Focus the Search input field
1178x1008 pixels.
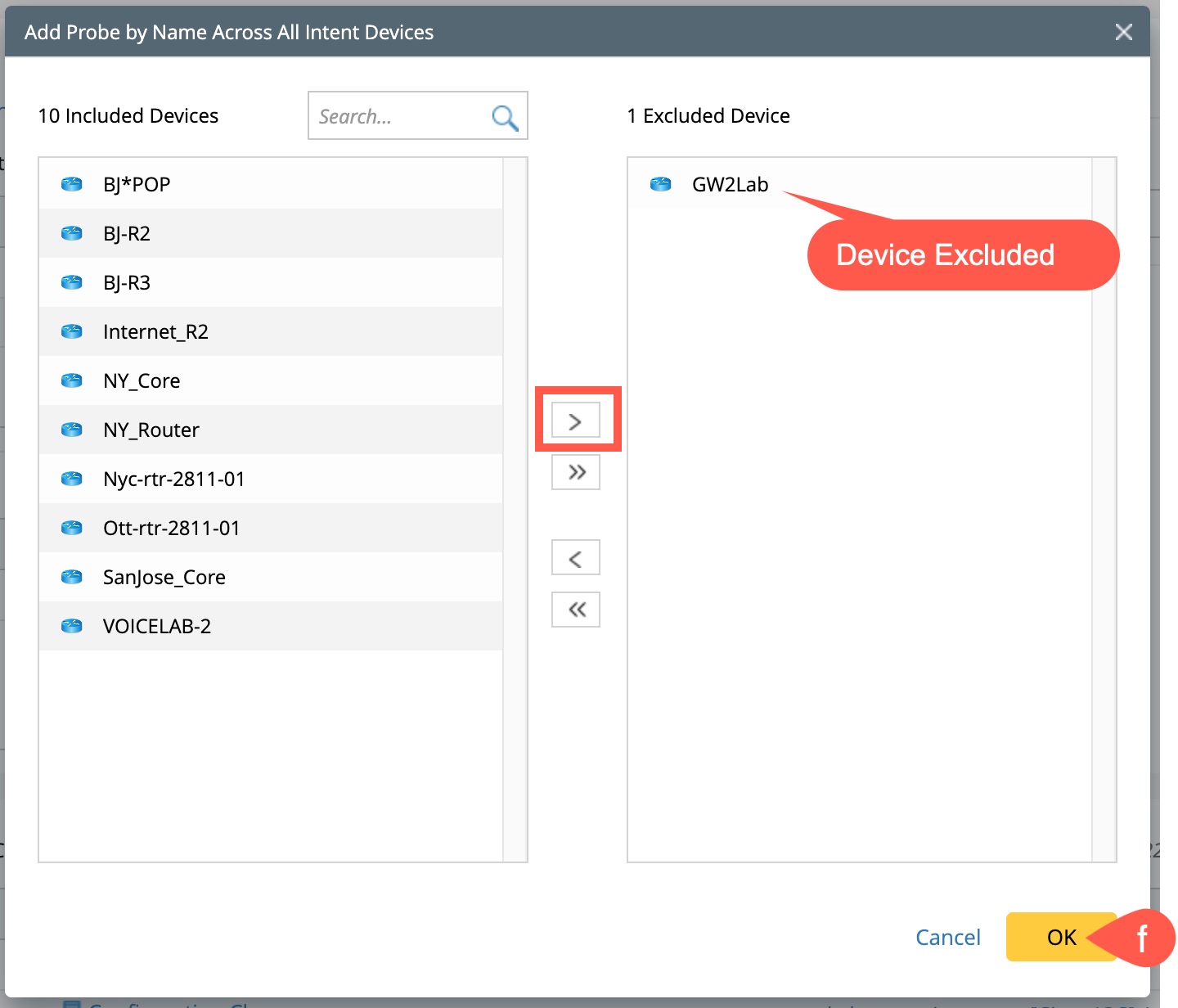[399, 116]
